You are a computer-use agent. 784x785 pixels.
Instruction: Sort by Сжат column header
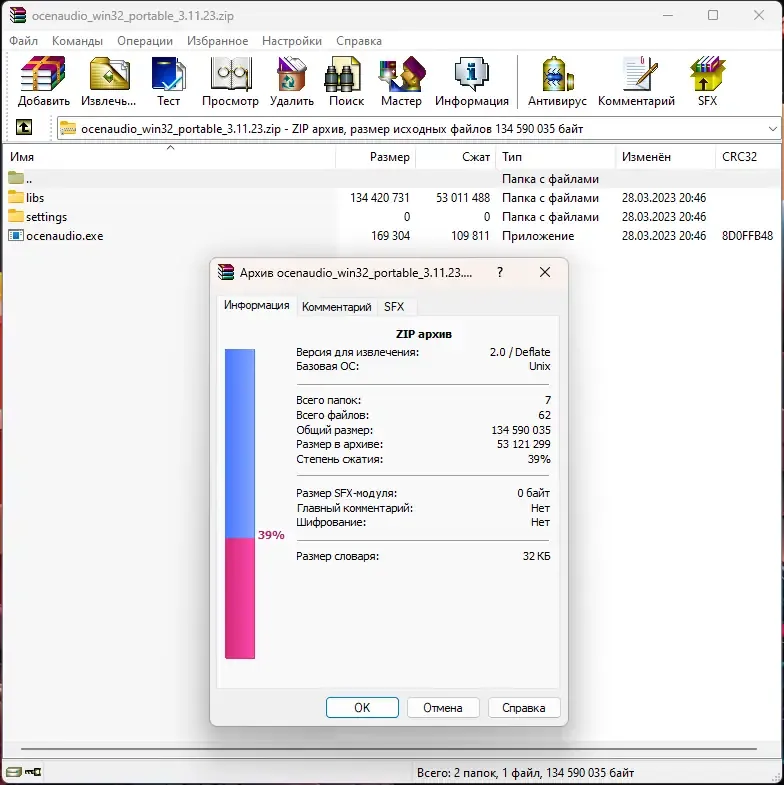456,157
